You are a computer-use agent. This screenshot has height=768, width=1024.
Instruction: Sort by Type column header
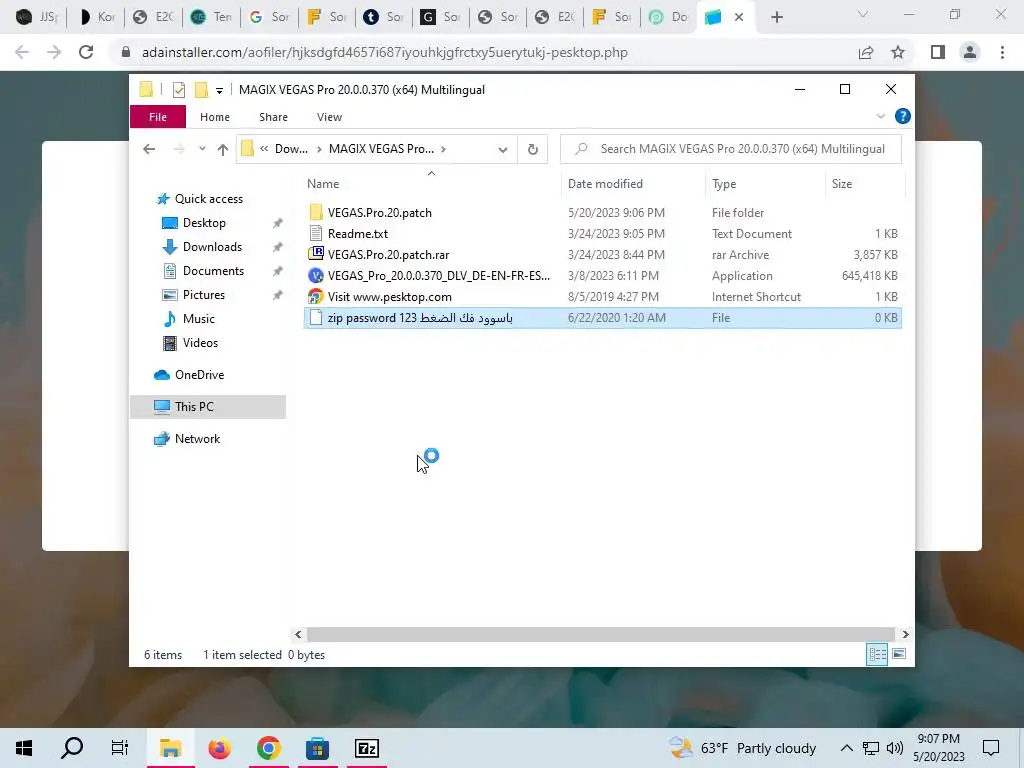(x=765, y=184)
